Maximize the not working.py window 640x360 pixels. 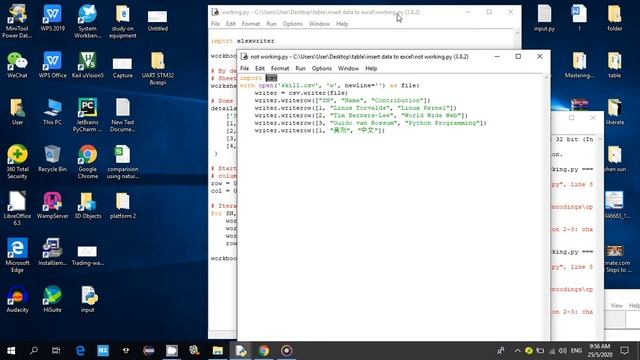(518, 56)
